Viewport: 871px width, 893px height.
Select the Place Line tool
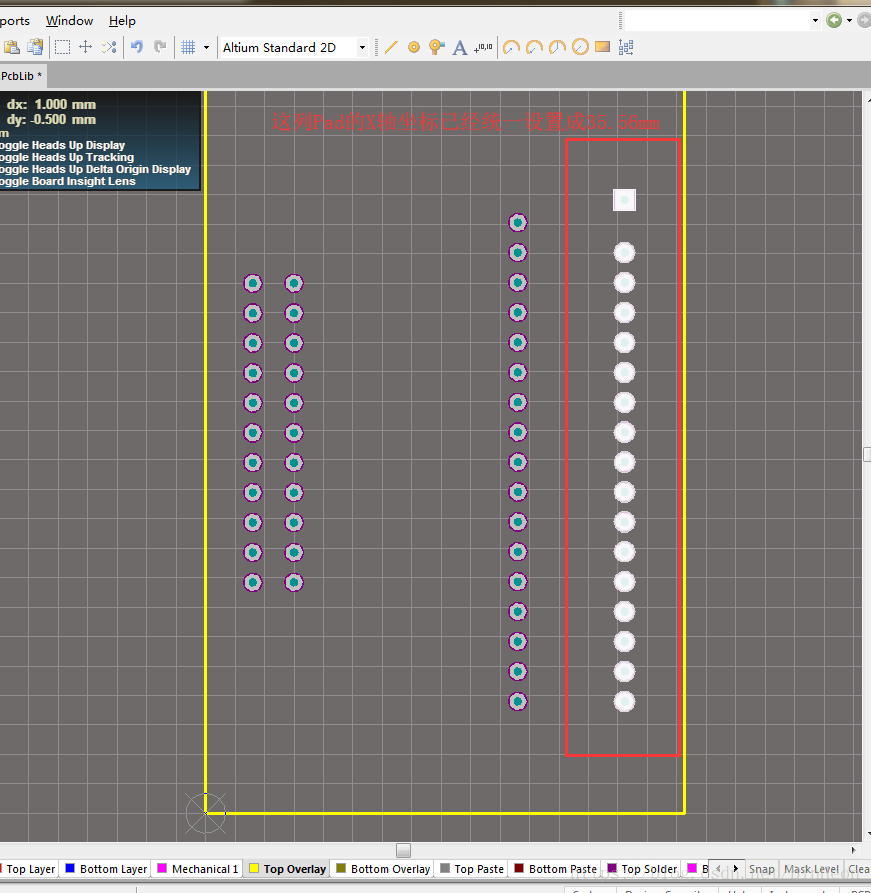coord(391,47)
